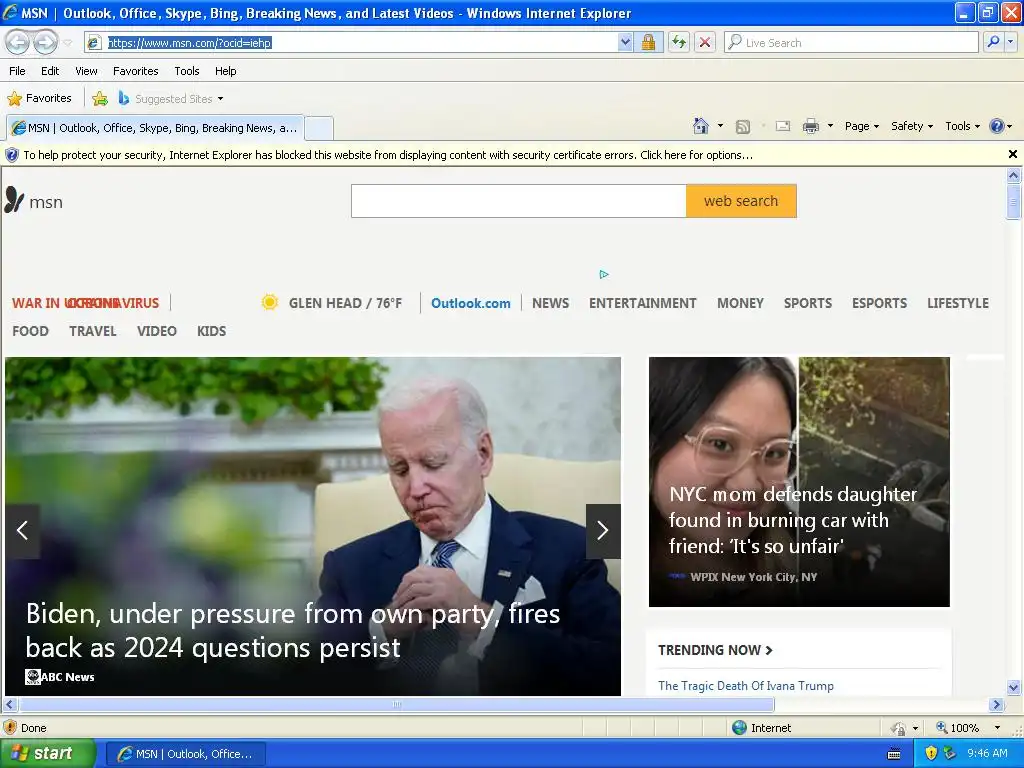Dismiss the security information bar

pos(1012,154)
